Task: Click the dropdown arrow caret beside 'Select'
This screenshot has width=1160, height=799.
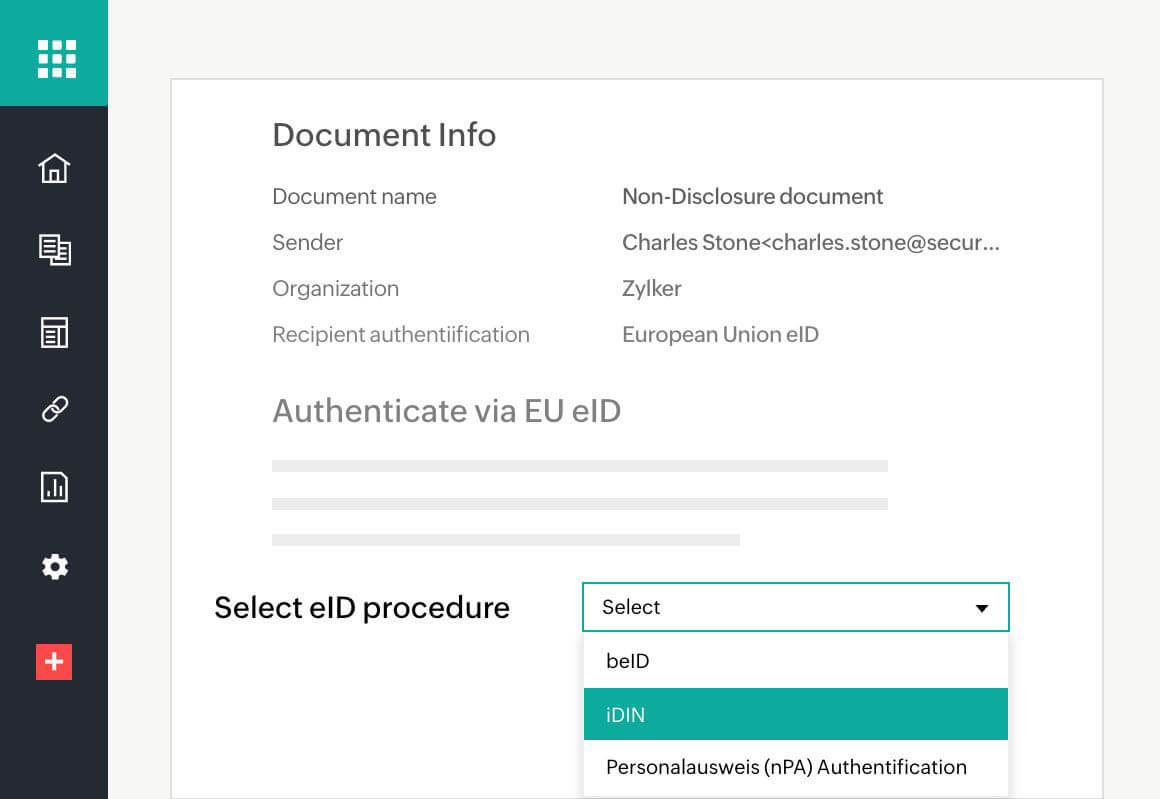Action: pos(982,608)
